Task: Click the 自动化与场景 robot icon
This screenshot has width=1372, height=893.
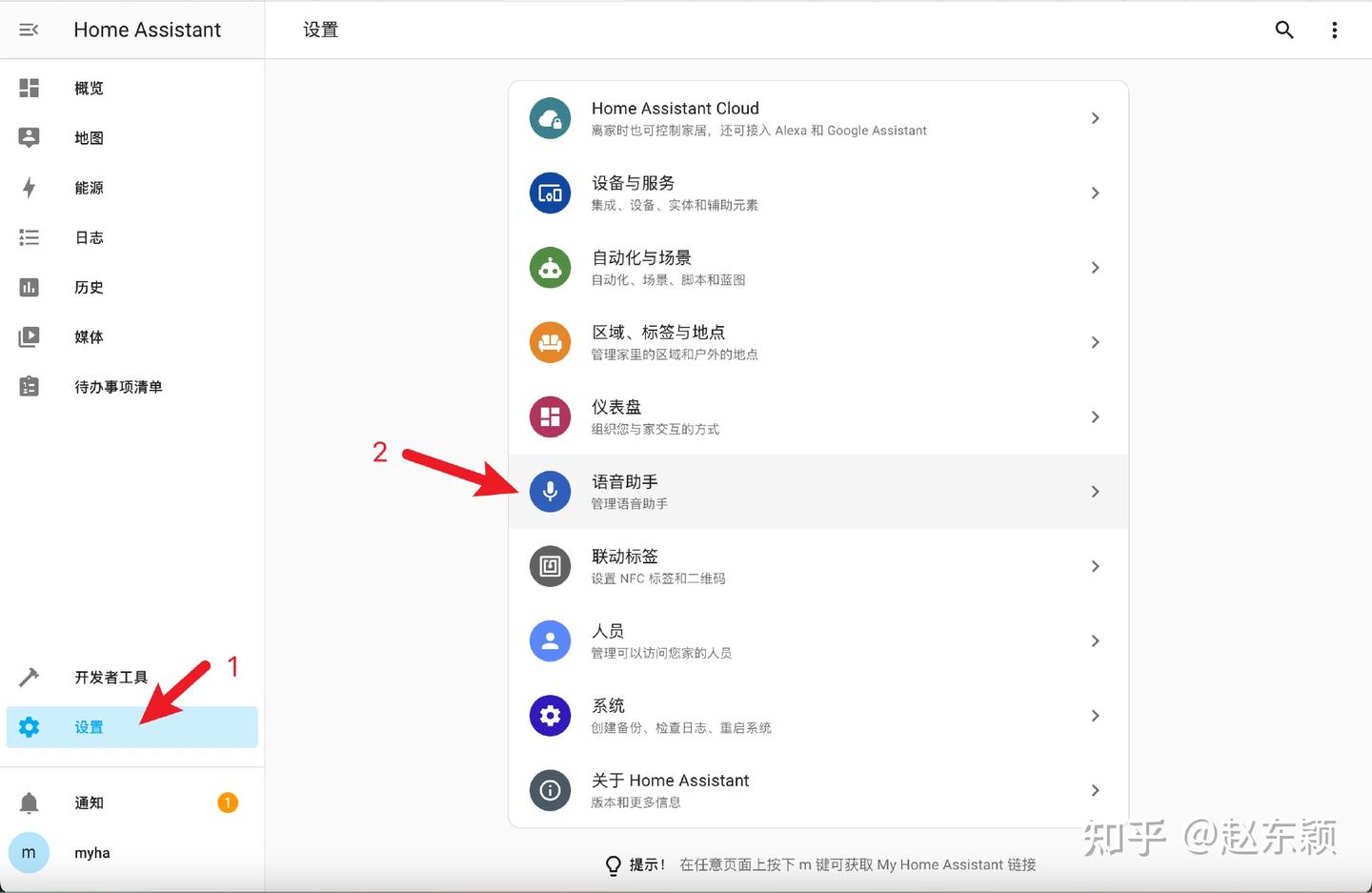Action: [x=550, y=268]
